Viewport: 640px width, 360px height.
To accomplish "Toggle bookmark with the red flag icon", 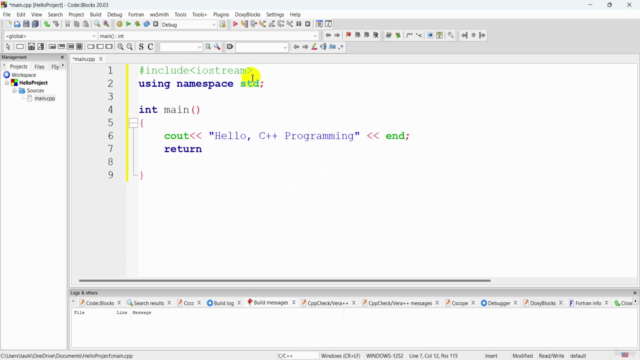I will point(348,36).
